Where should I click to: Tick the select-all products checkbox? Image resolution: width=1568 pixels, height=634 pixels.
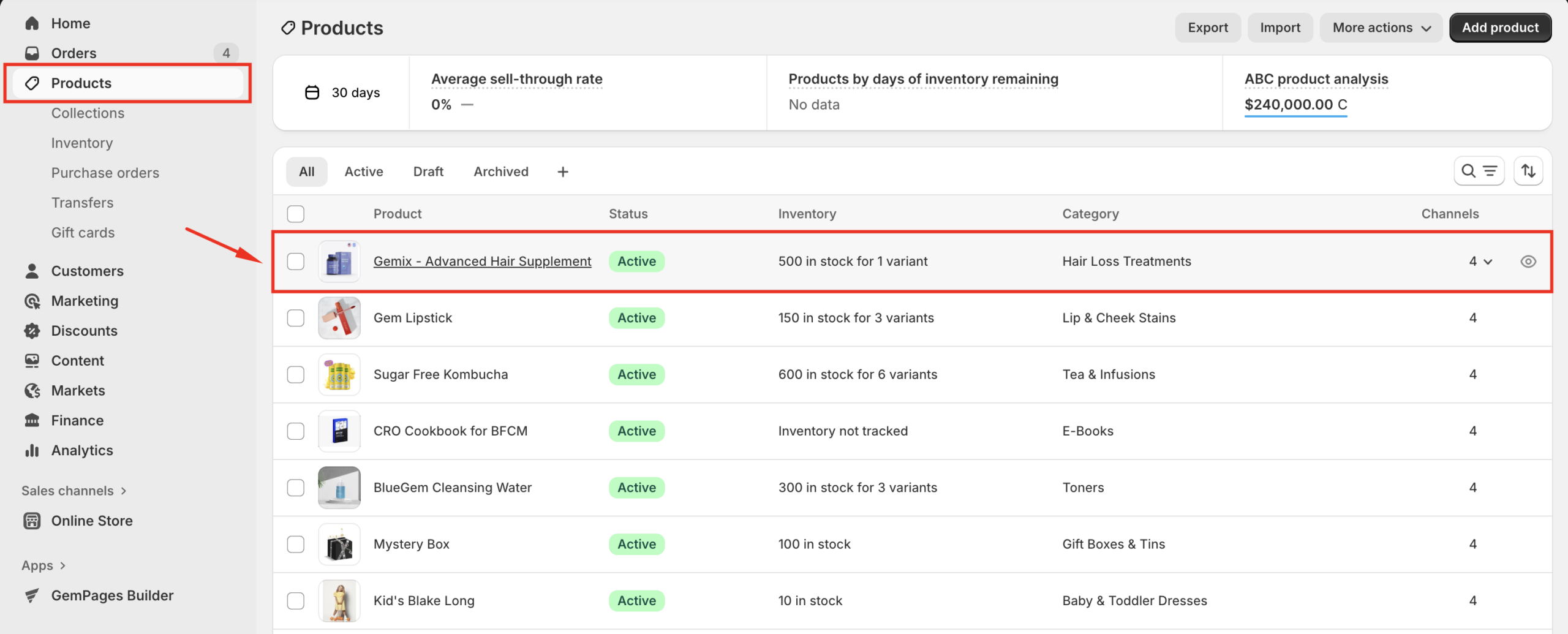(296, 214)
